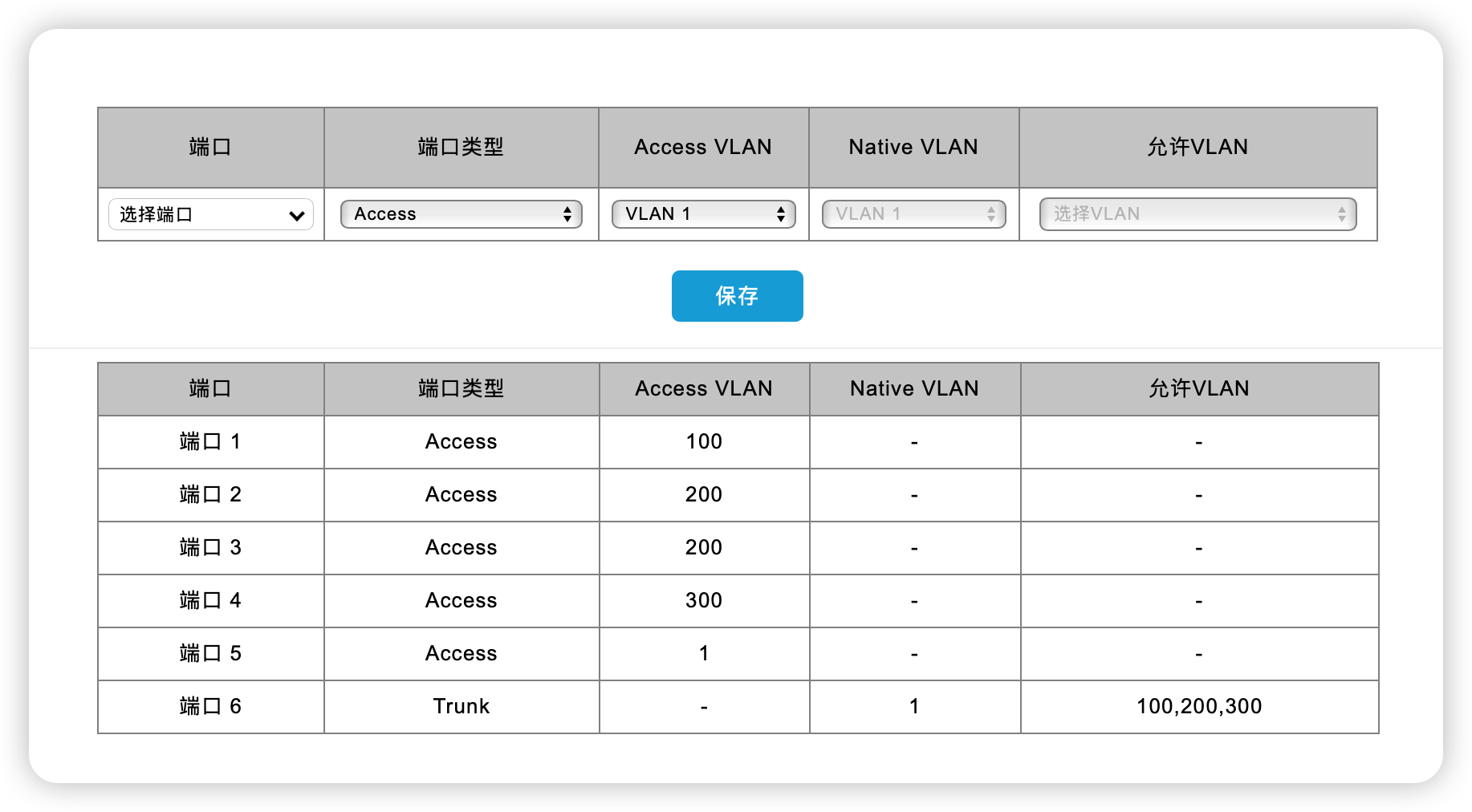The height and width of the screenshot is (812, 1472).
Task: Select the 端口 2 row cell
Action: [x=210, y=495]
